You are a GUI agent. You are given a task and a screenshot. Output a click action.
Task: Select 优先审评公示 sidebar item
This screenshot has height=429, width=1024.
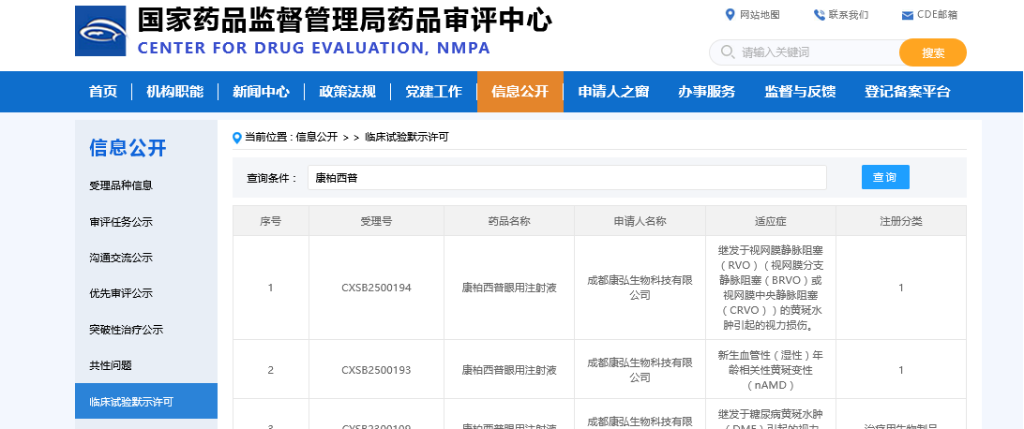pyautogui.click(x=121, y=293)
